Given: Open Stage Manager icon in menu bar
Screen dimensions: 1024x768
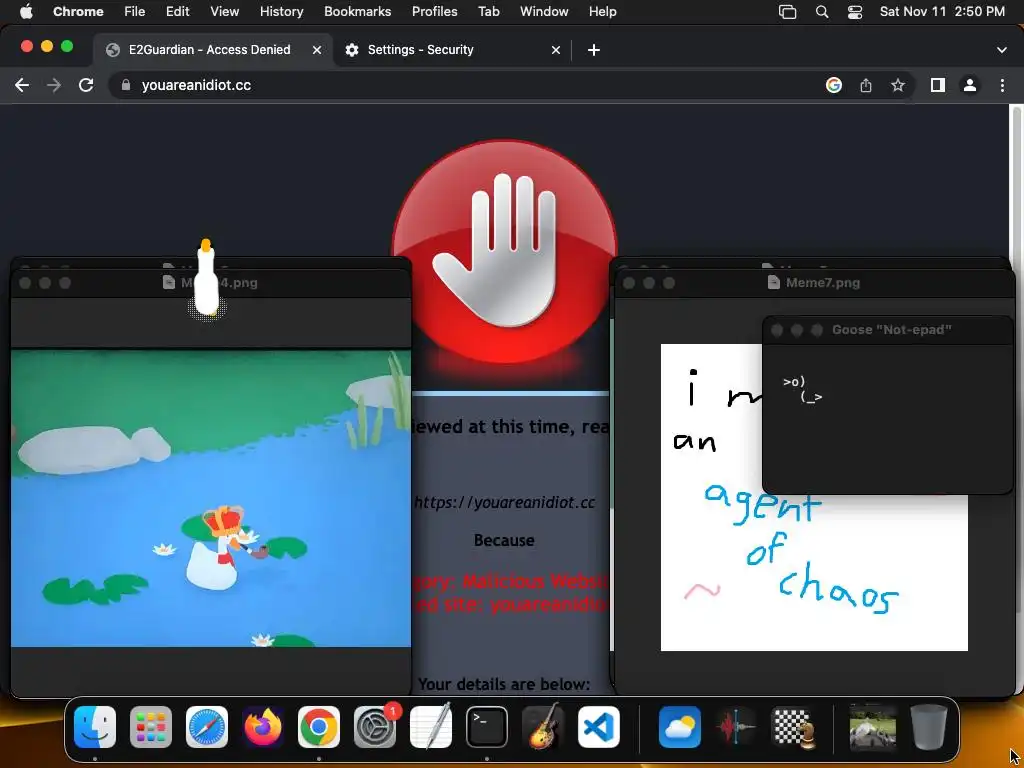Looking at the screenshot, I should pos(788,11).
